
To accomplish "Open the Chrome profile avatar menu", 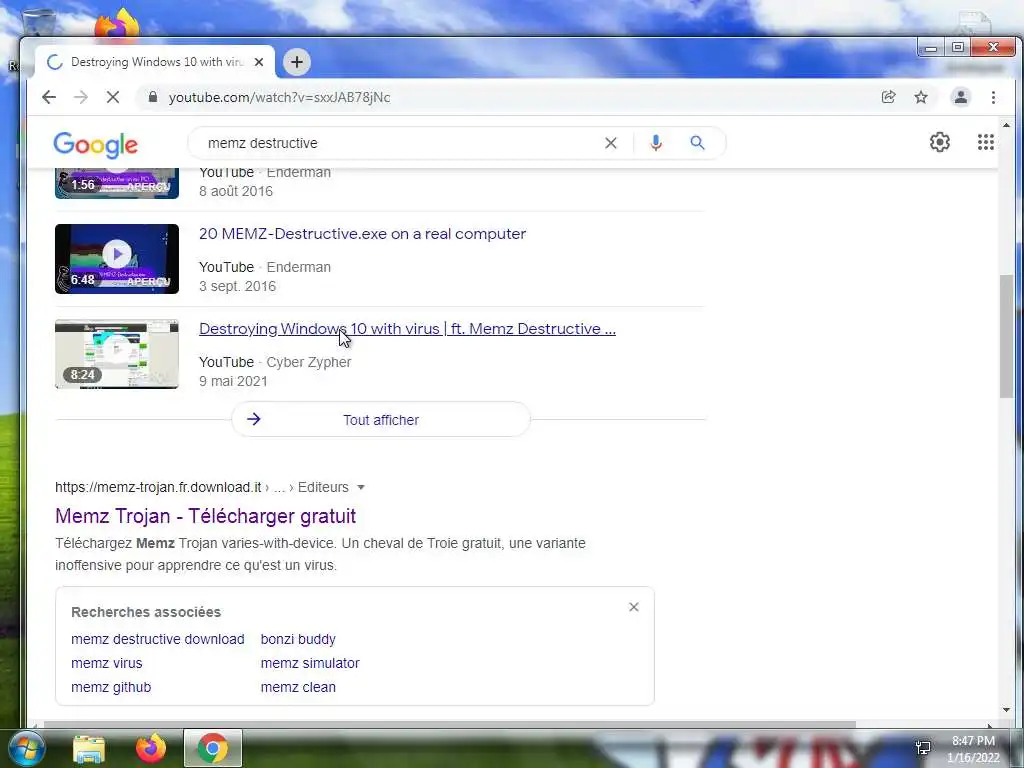I will click(x=961, y=97).
